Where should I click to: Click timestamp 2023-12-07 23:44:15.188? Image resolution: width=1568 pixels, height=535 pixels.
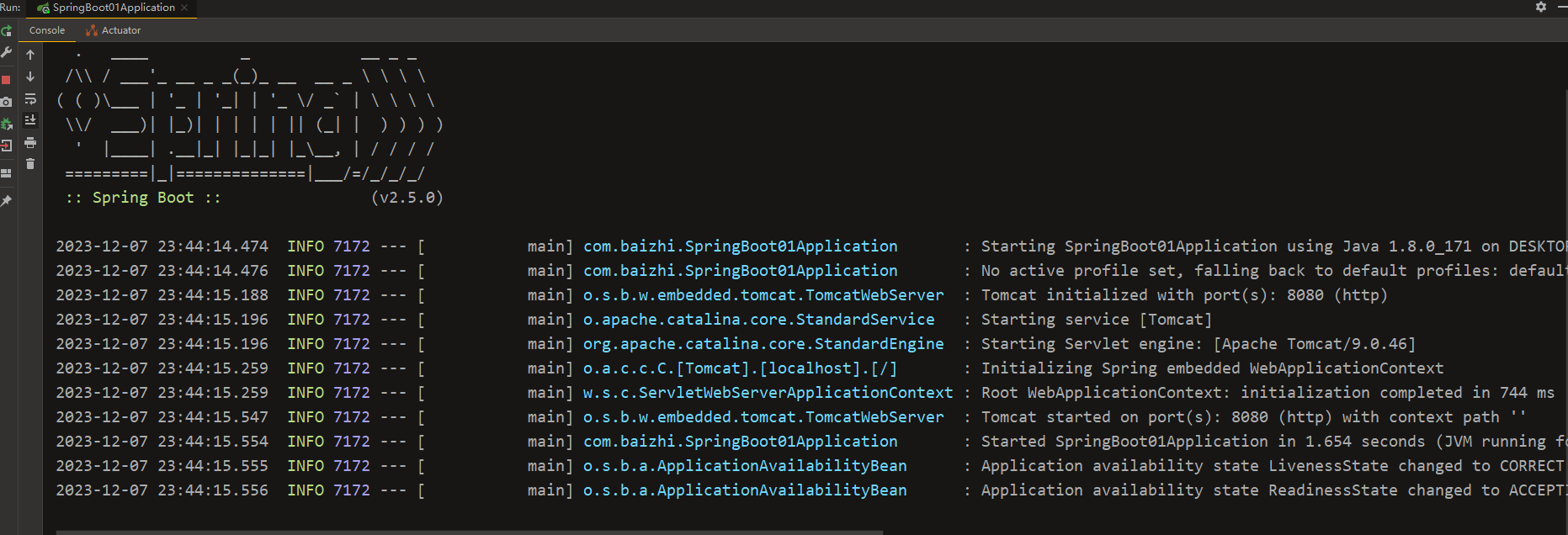[x=162, y=295]
